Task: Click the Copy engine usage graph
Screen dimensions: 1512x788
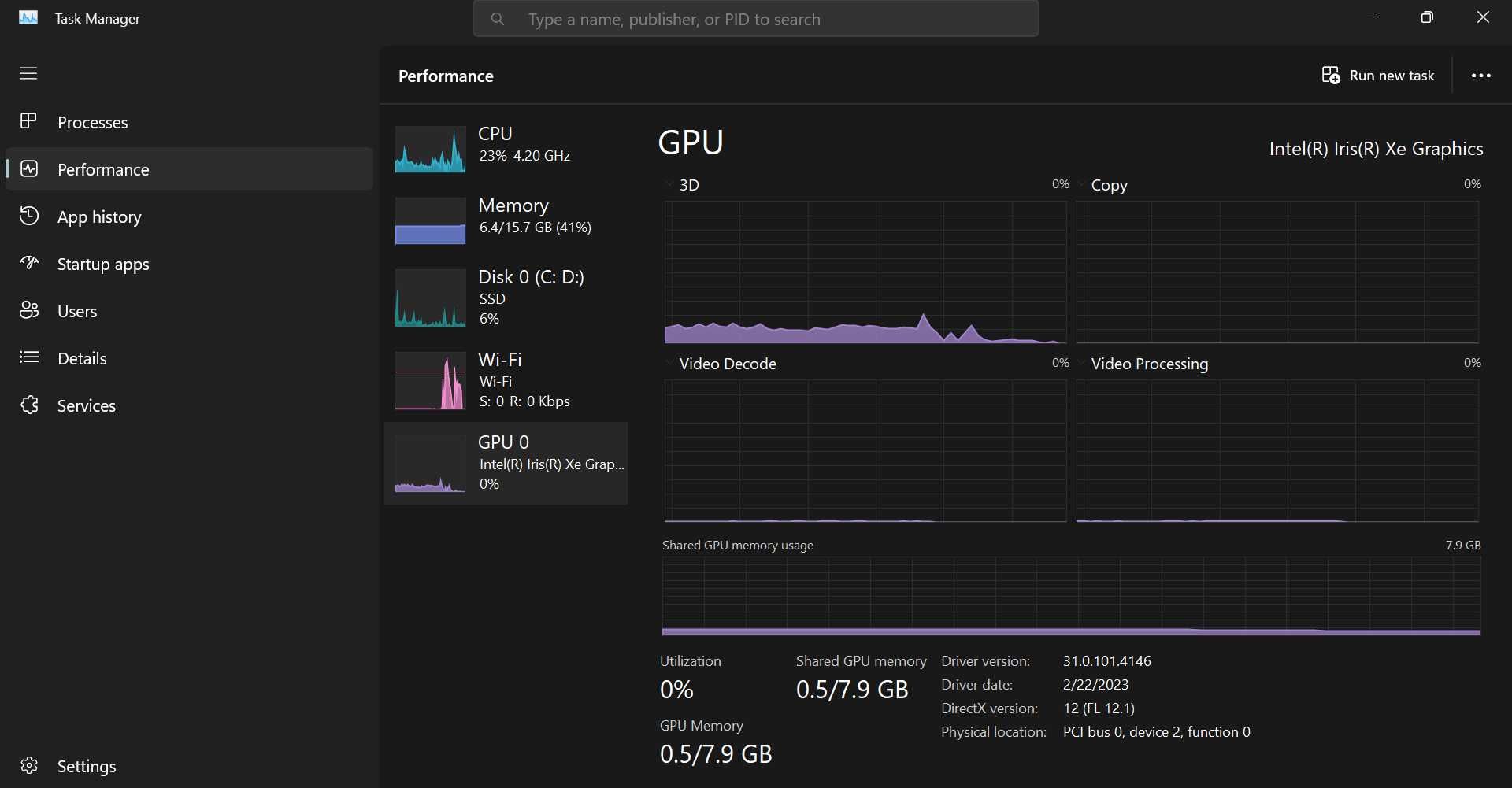Action: (x=1277, y=272)
